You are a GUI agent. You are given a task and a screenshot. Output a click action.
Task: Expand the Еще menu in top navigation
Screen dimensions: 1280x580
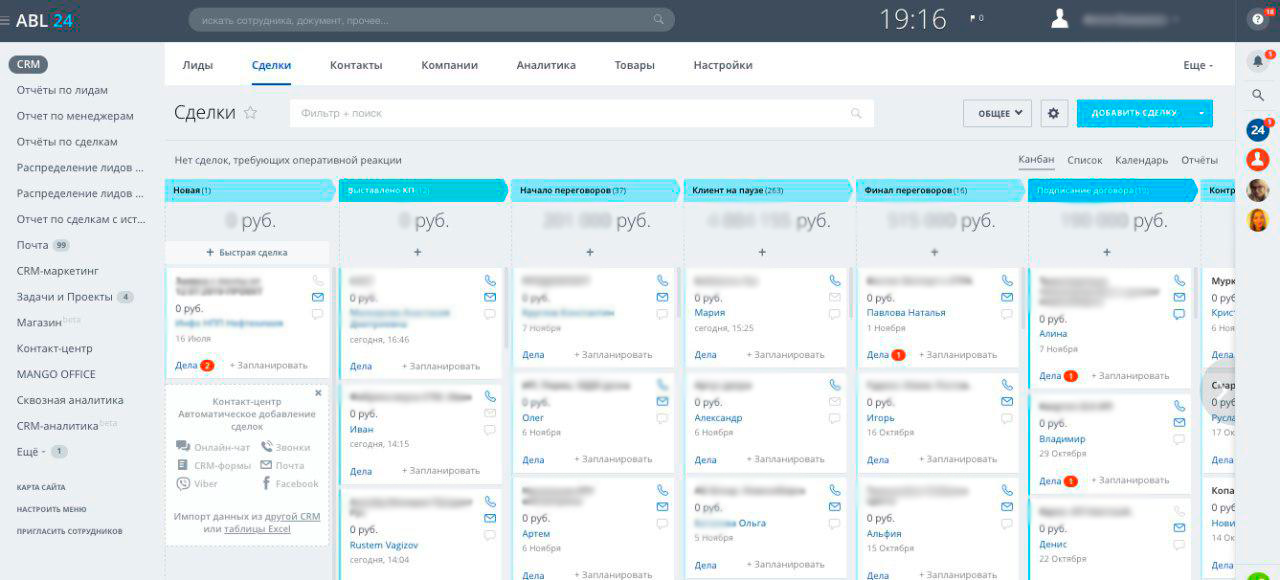(x=1197, y=65)
